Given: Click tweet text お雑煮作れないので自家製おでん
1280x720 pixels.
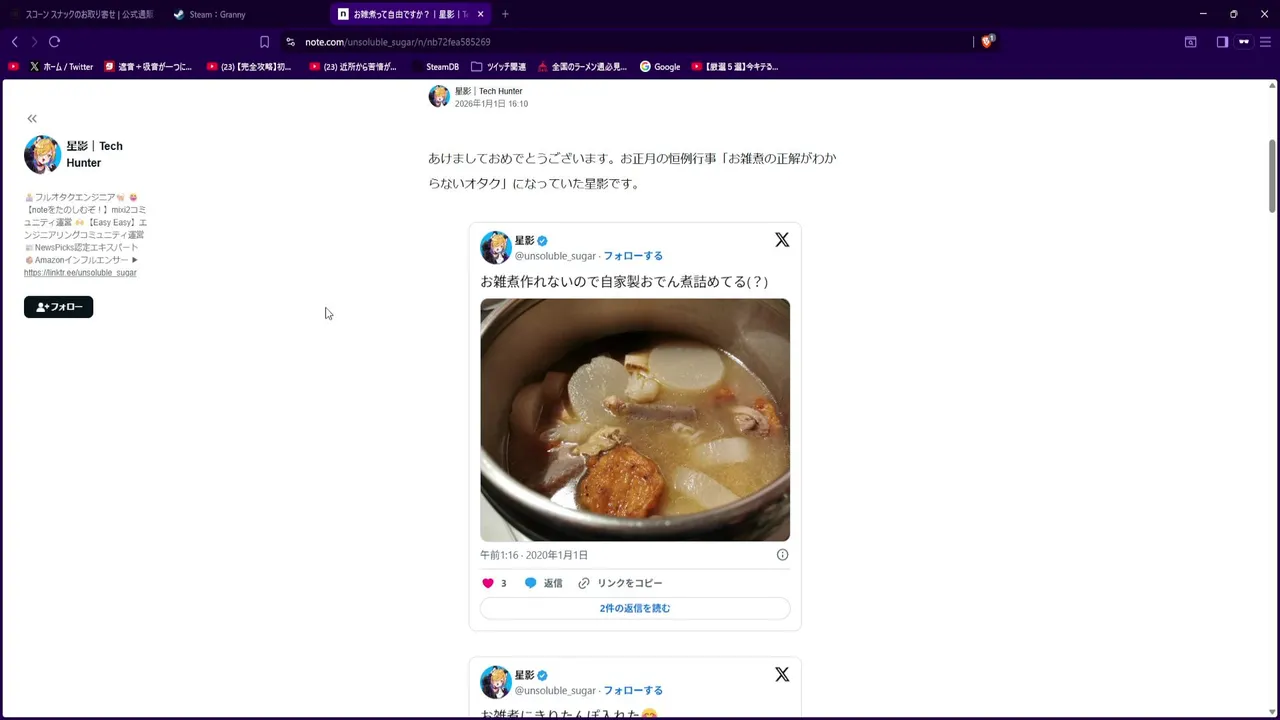Looking at the screenshot, I should [624, 282].
